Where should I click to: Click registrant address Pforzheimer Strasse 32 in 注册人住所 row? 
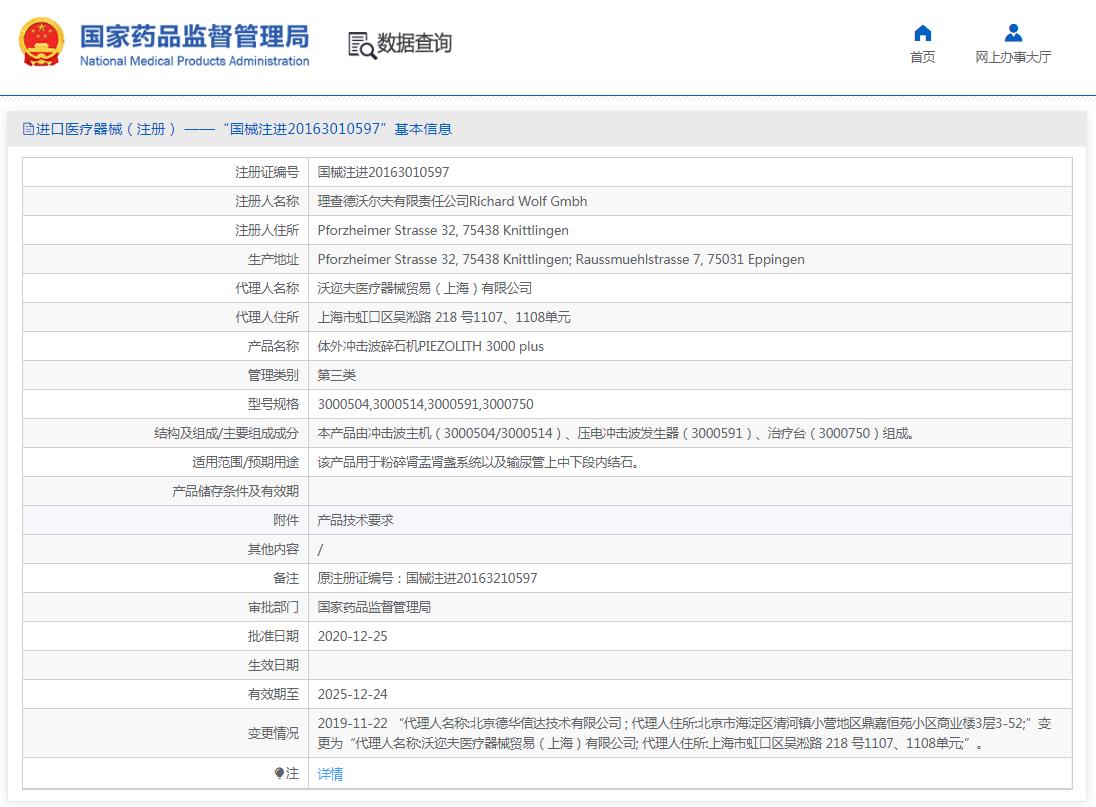pos(442,230)
